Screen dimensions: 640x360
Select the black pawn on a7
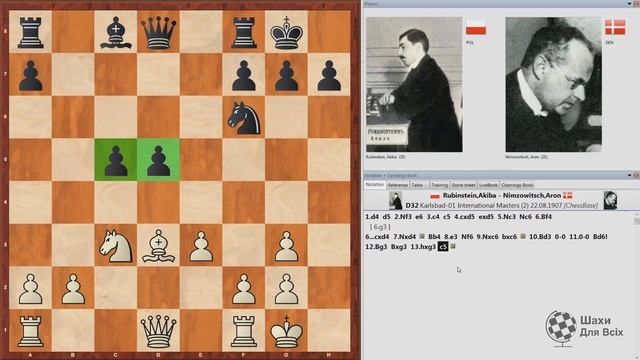(31, 75)
